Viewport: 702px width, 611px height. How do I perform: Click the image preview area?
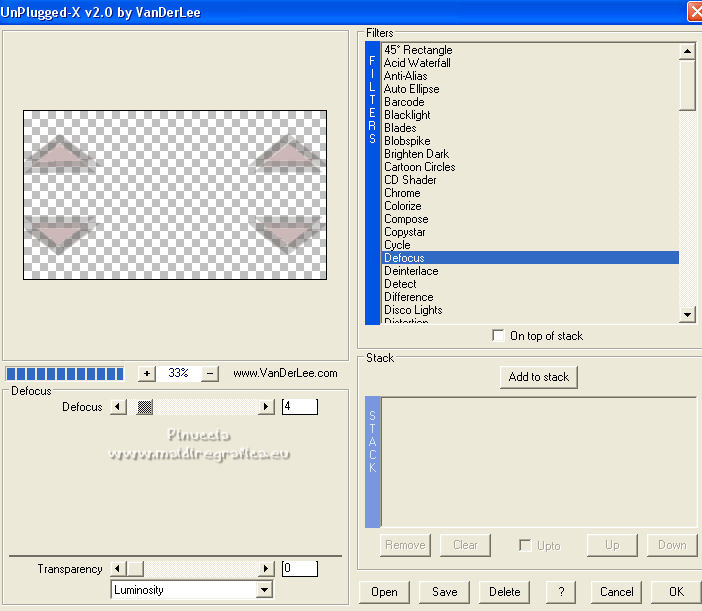175,195
